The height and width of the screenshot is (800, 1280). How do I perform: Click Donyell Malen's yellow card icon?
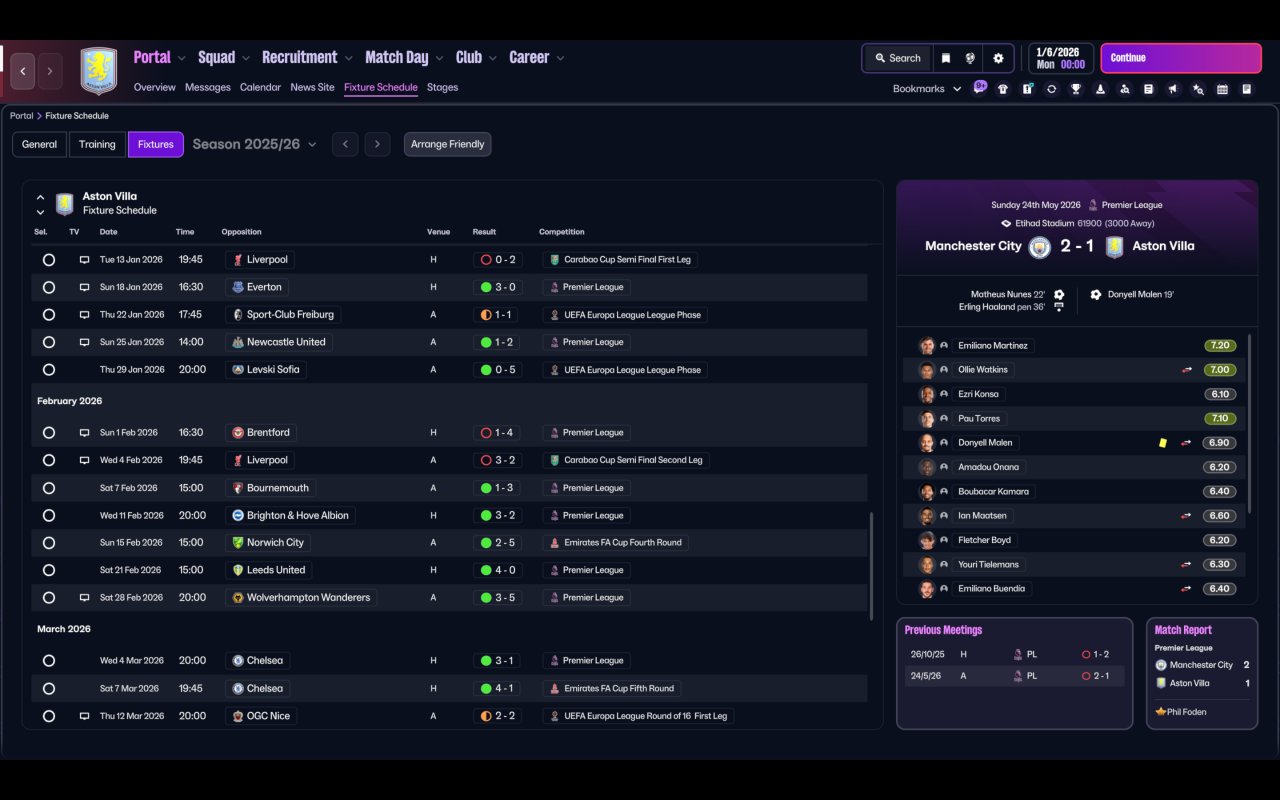1163,443
